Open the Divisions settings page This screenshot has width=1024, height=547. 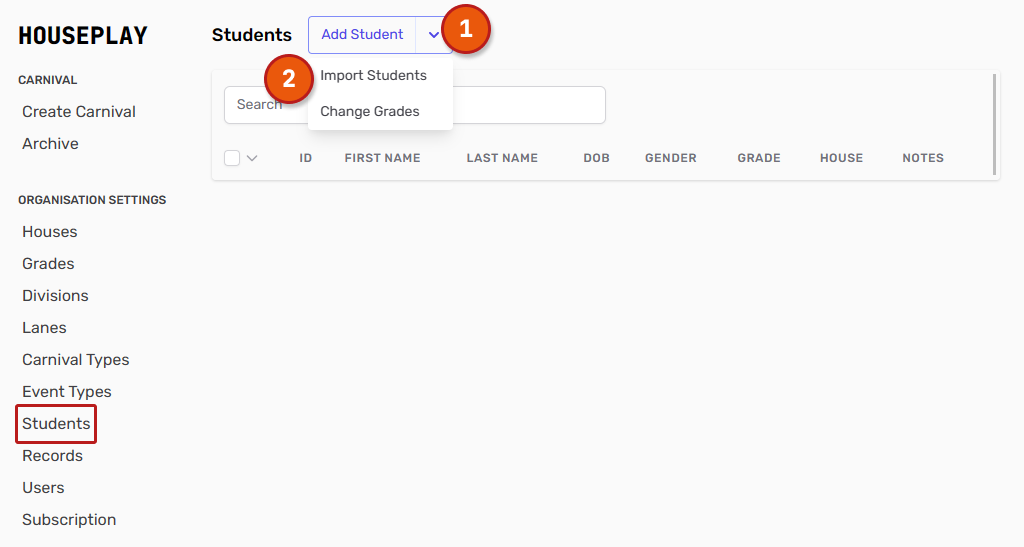[x=55, y=296]
